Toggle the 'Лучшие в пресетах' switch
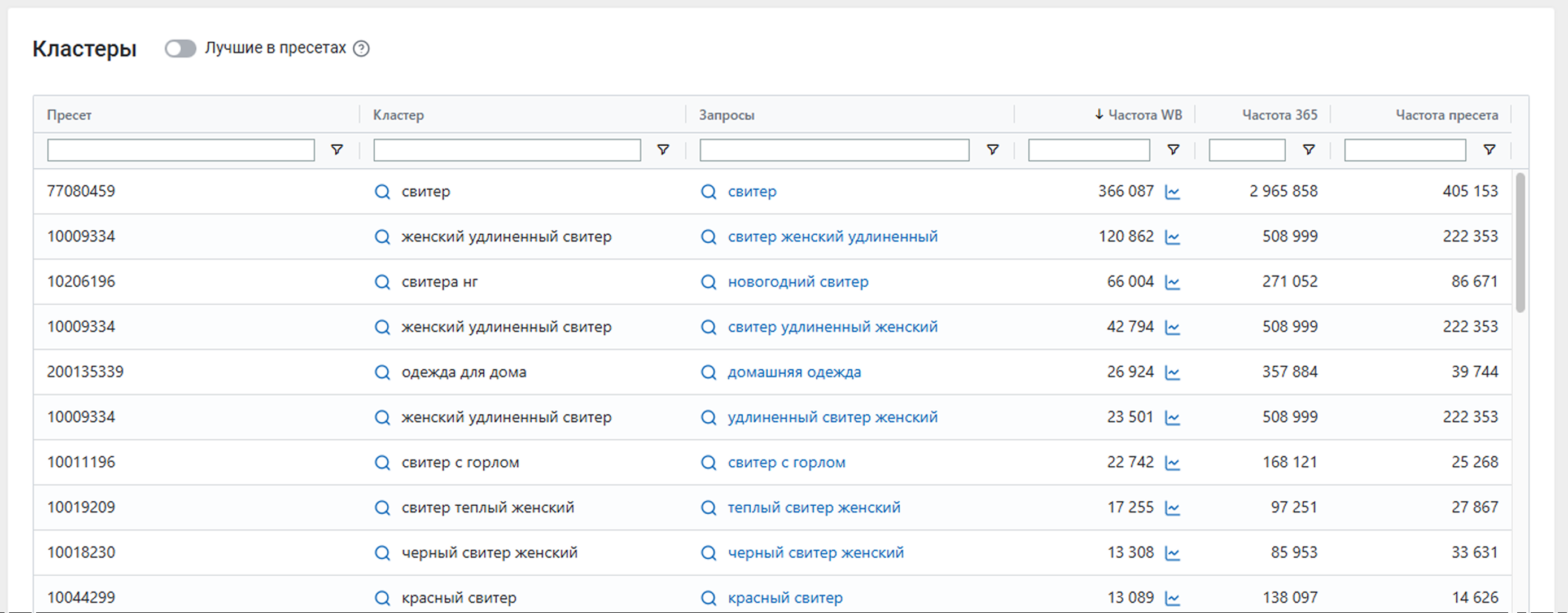Viewport: 1568px width, 613px height. 180,48
